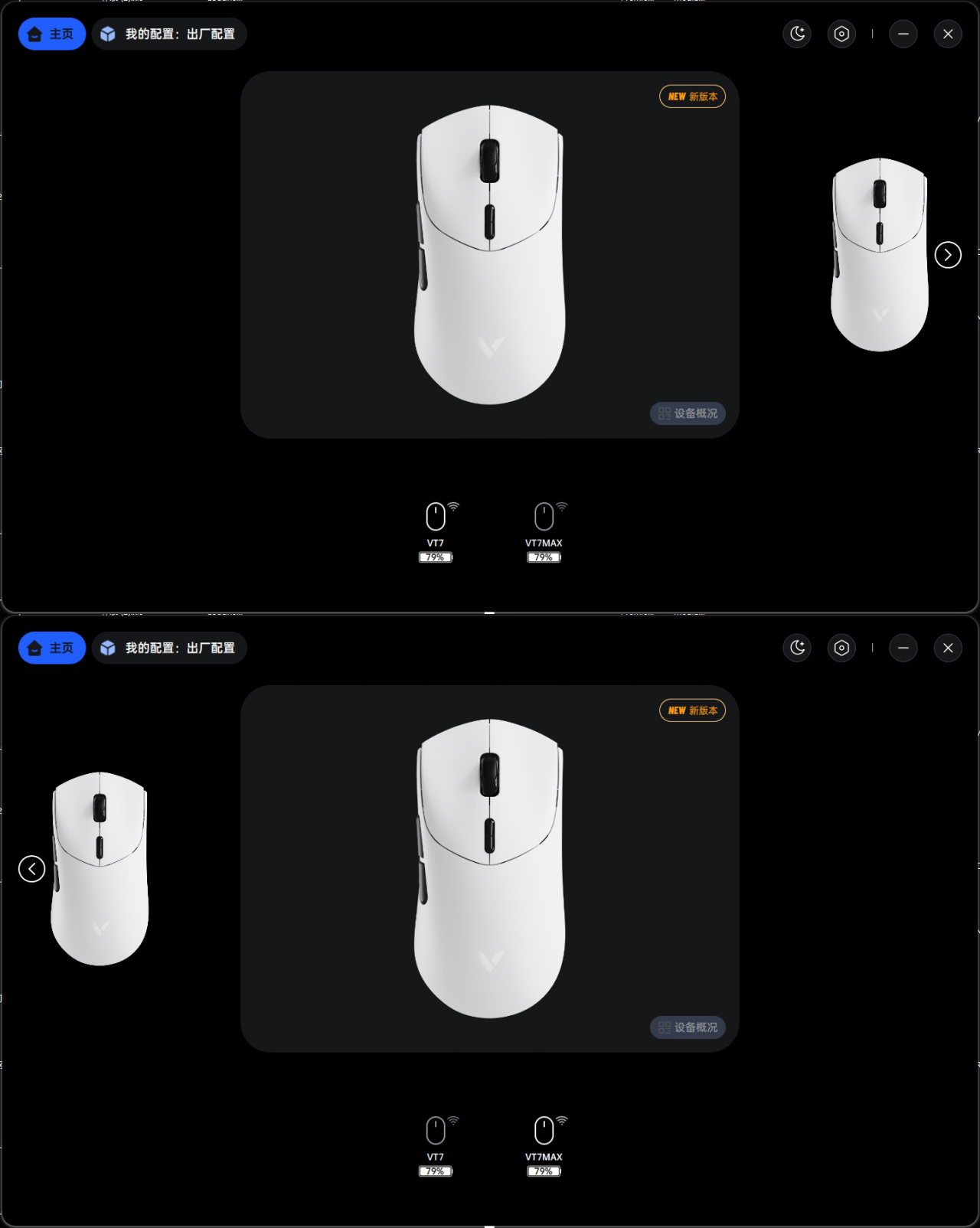Open the factory config cube icon in the bottom window

(x=108, y=648)
